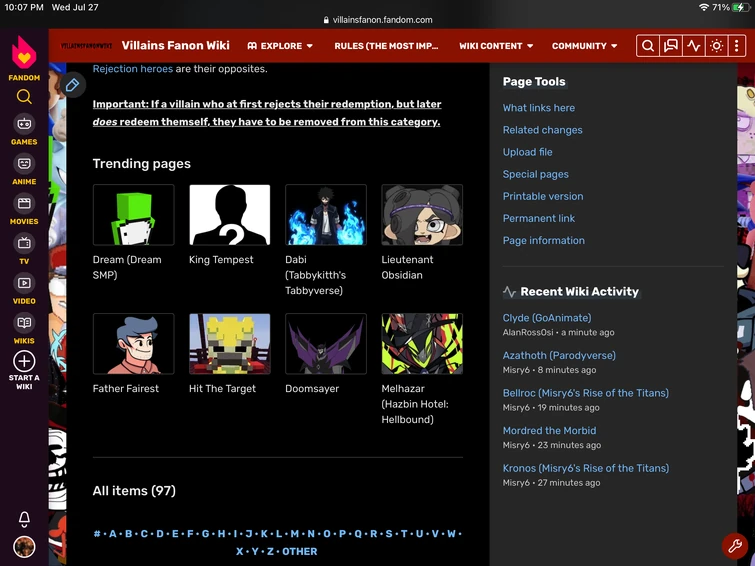755x566 pixels.
Task: Open the wiki search magnifier in header
Action: pos(648,46)
